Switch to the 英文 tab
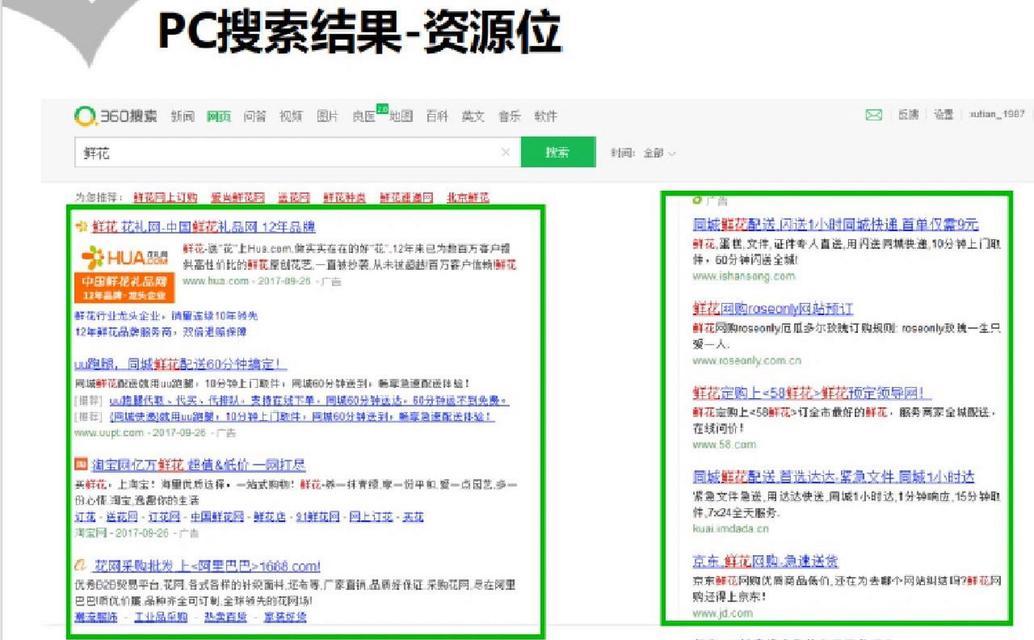Screen dimensions: 1034x640 point(473,116)
